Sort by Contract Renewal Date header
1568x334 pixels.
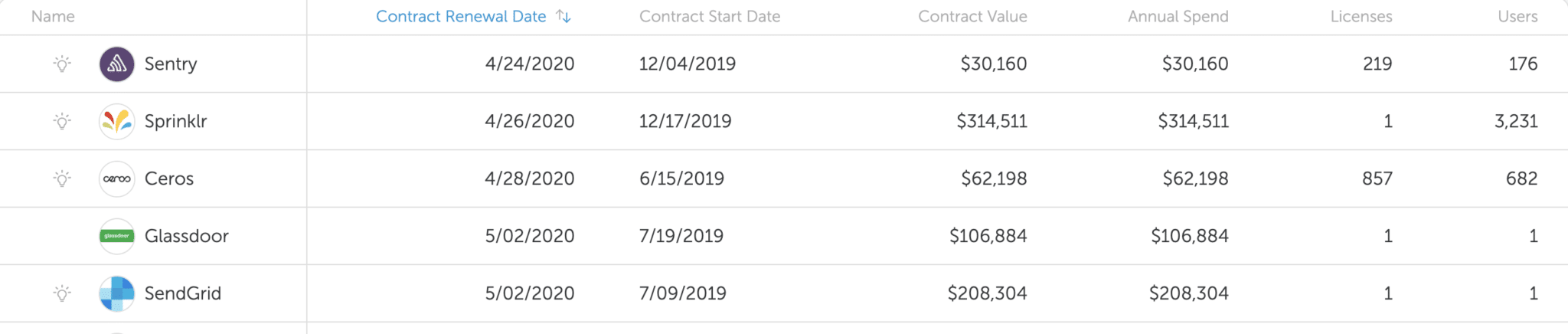[x=461, y=16]
